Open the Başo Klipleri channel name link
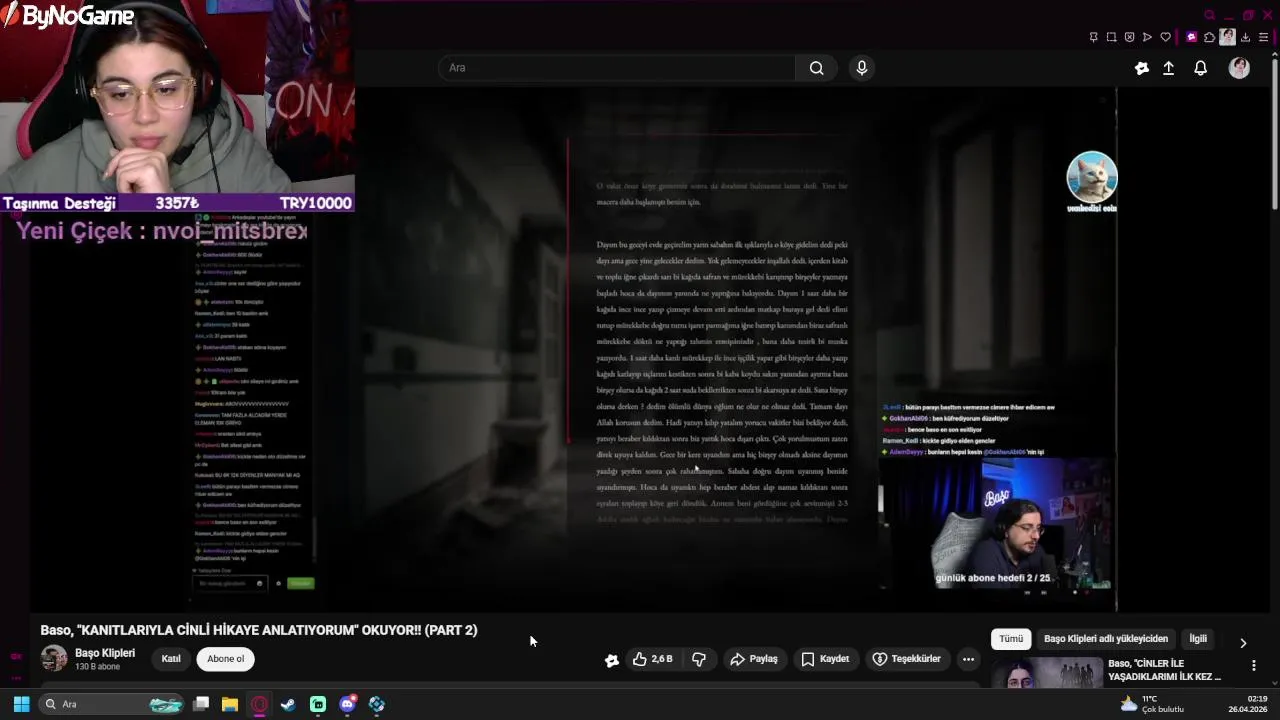Screen dimensions: 1280x720 point(105,653)
